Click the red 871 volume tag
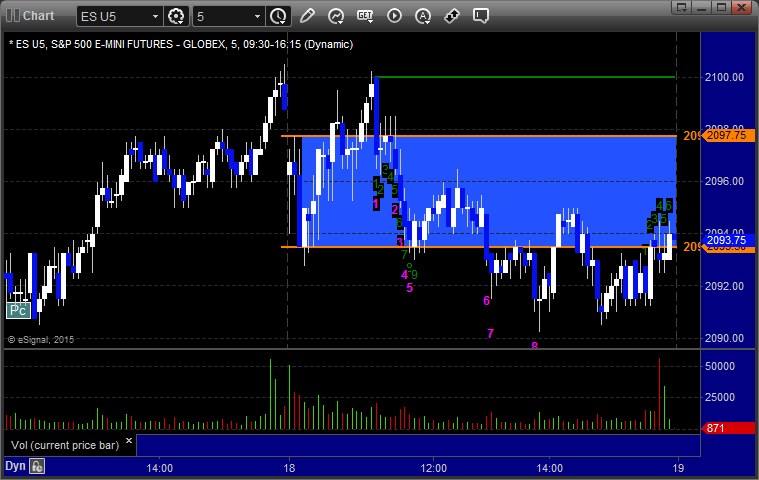This screenshot has width=759, height=480. (x=728, y=428)
